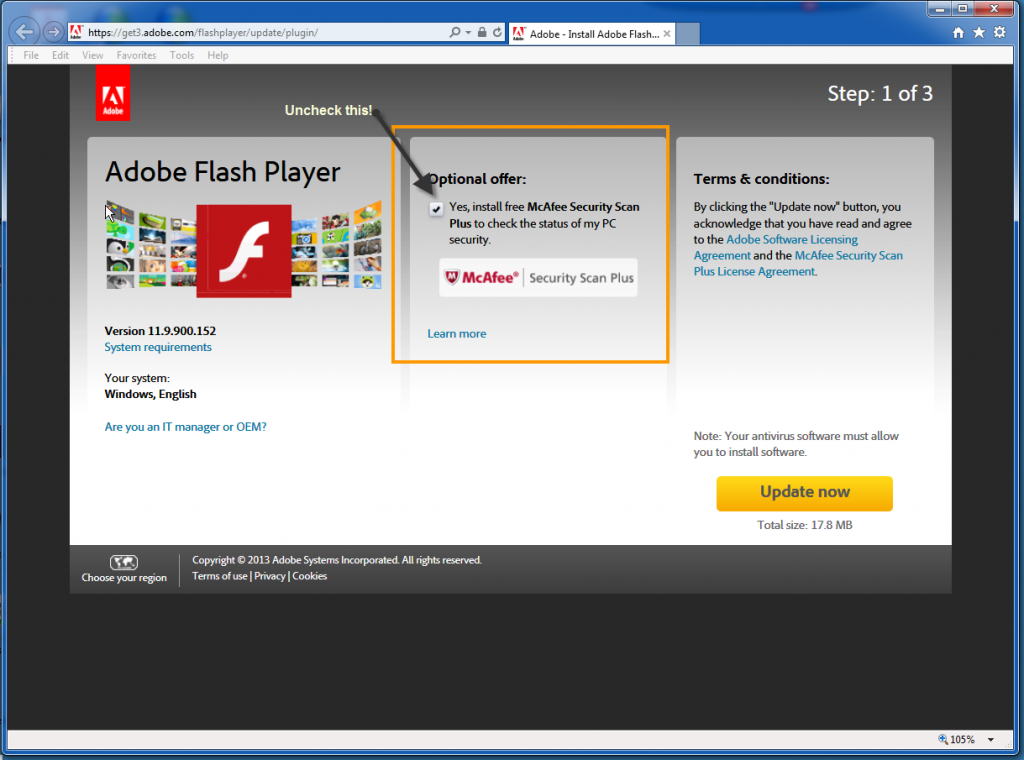Click the Windows, English system text
The image size is (1024, 760).
(x=150, y=394)
